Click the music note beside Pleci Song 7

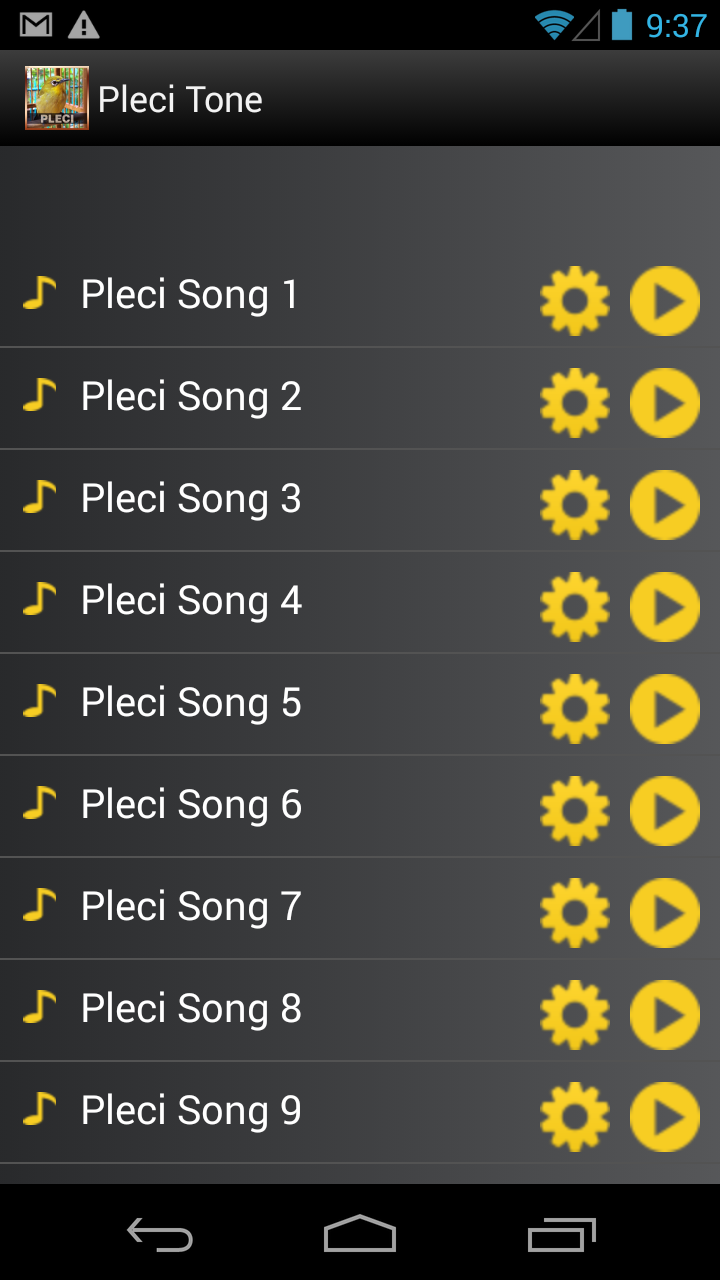click(39, 905)
